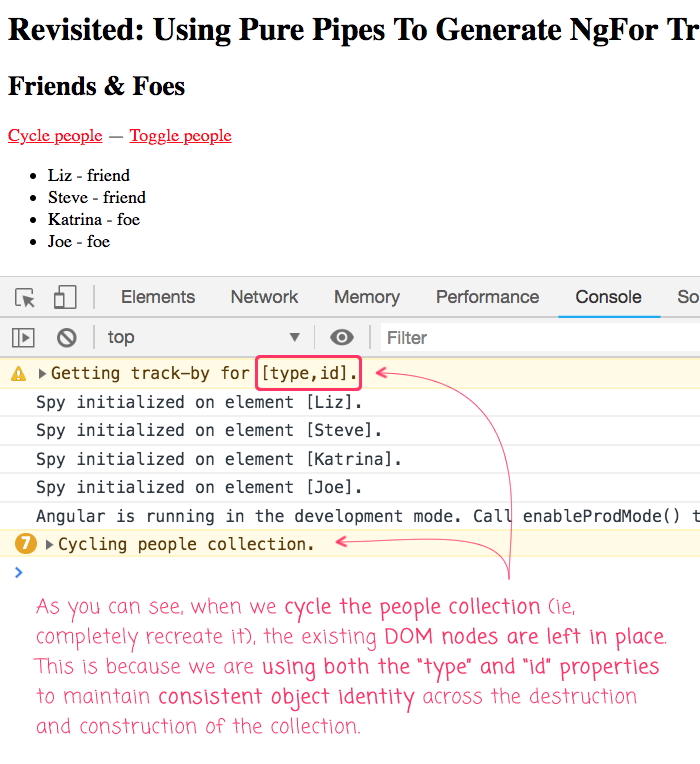Open the partially visible Sources tab
This screenshot has width=700, height=764.
pyautogui.click(x=688, y=297)
